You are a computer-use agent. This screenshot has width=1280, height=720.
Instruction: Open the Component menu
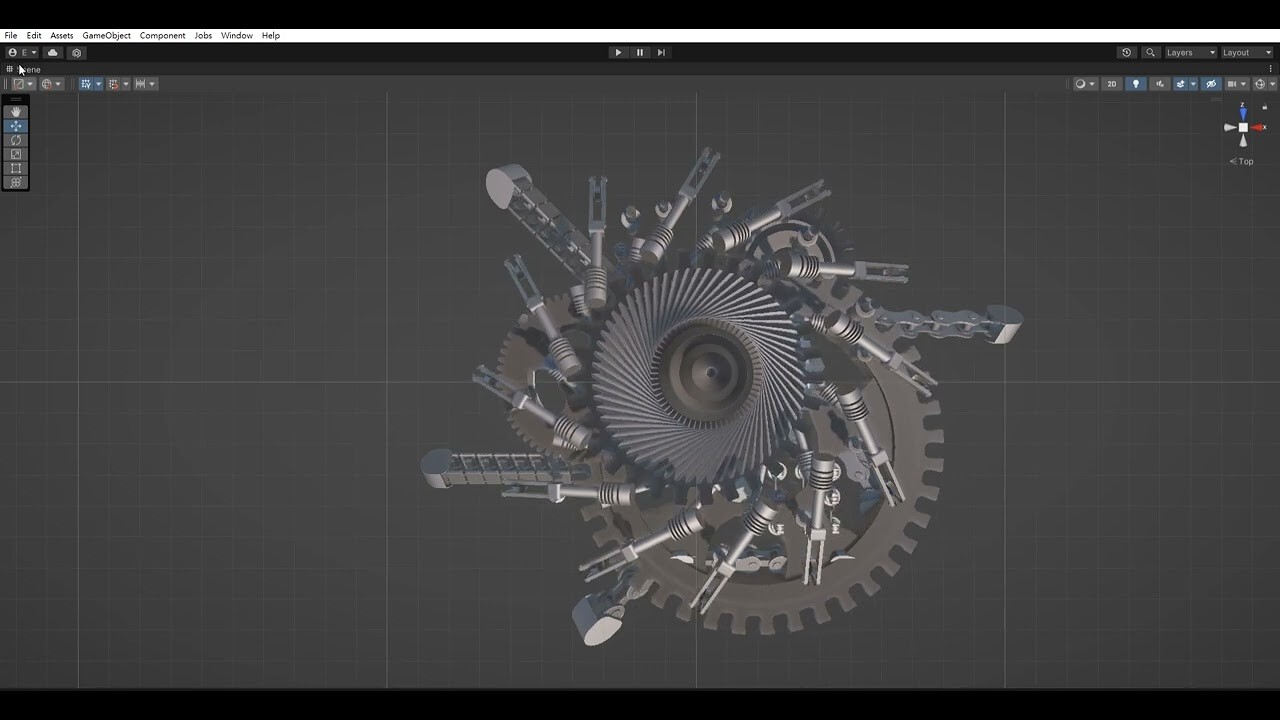[162, 35]
